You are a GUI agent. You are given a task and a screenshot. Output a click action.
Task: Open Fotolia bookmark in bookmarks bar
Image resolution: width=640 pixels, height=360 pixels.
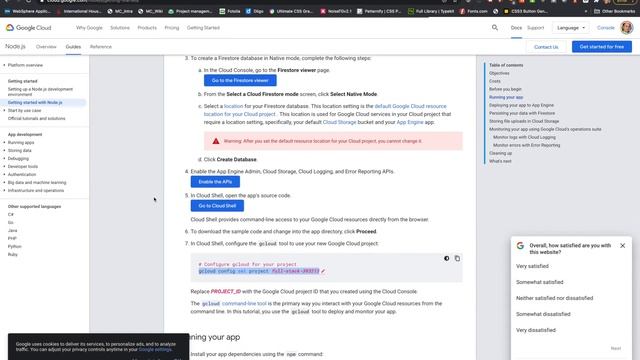click(230, 11)
